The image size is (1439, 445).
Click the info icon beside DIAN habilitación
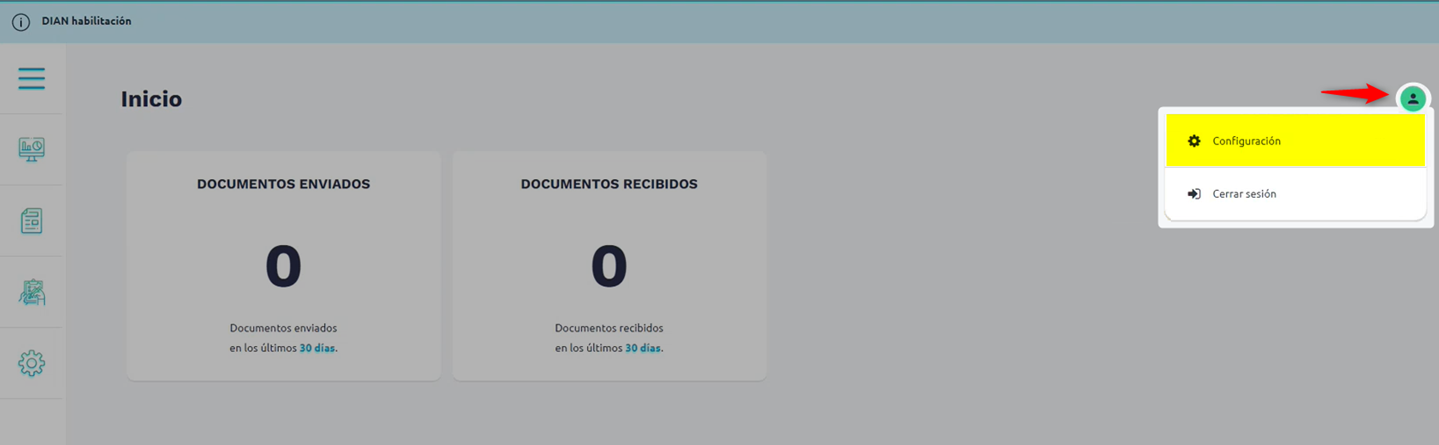(x=21, y=22)
